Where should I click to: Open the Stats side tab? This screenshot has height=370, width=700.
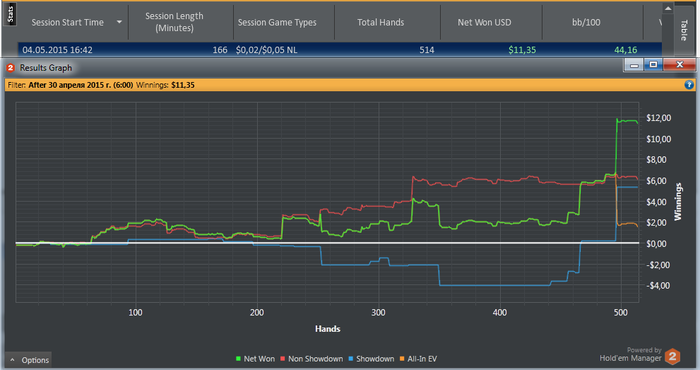[x=10, y=13]
